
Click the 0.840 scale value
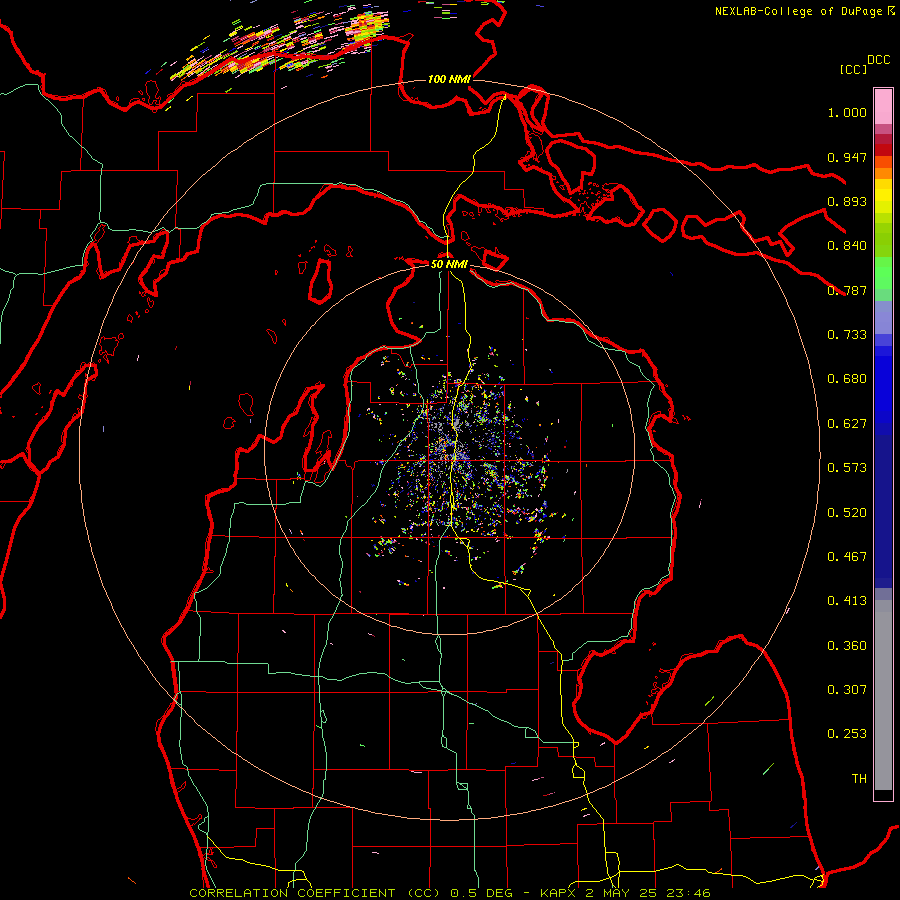tap(847, 246)
